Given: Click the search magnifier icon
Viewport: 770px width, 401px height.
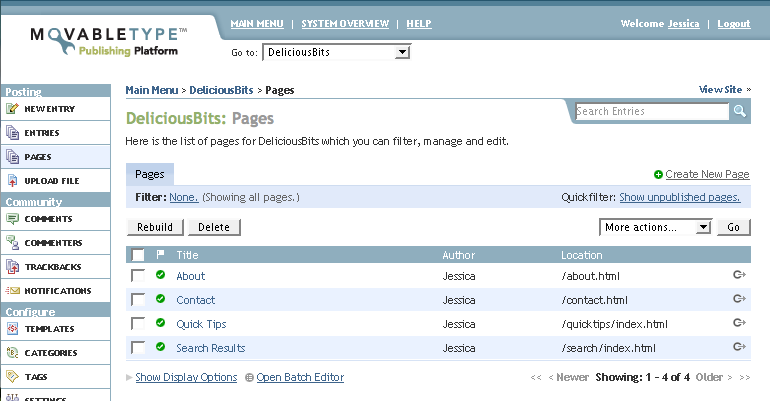Looking at the screenshot, I should pos(740,112).
